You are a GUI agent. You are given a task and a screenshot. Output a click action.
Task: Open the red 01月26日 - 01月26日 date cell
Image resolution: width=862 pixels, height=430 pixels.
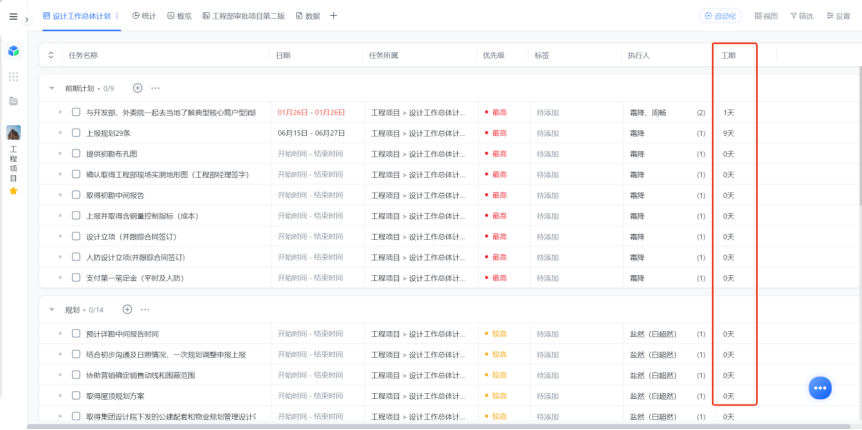[311, 112]
